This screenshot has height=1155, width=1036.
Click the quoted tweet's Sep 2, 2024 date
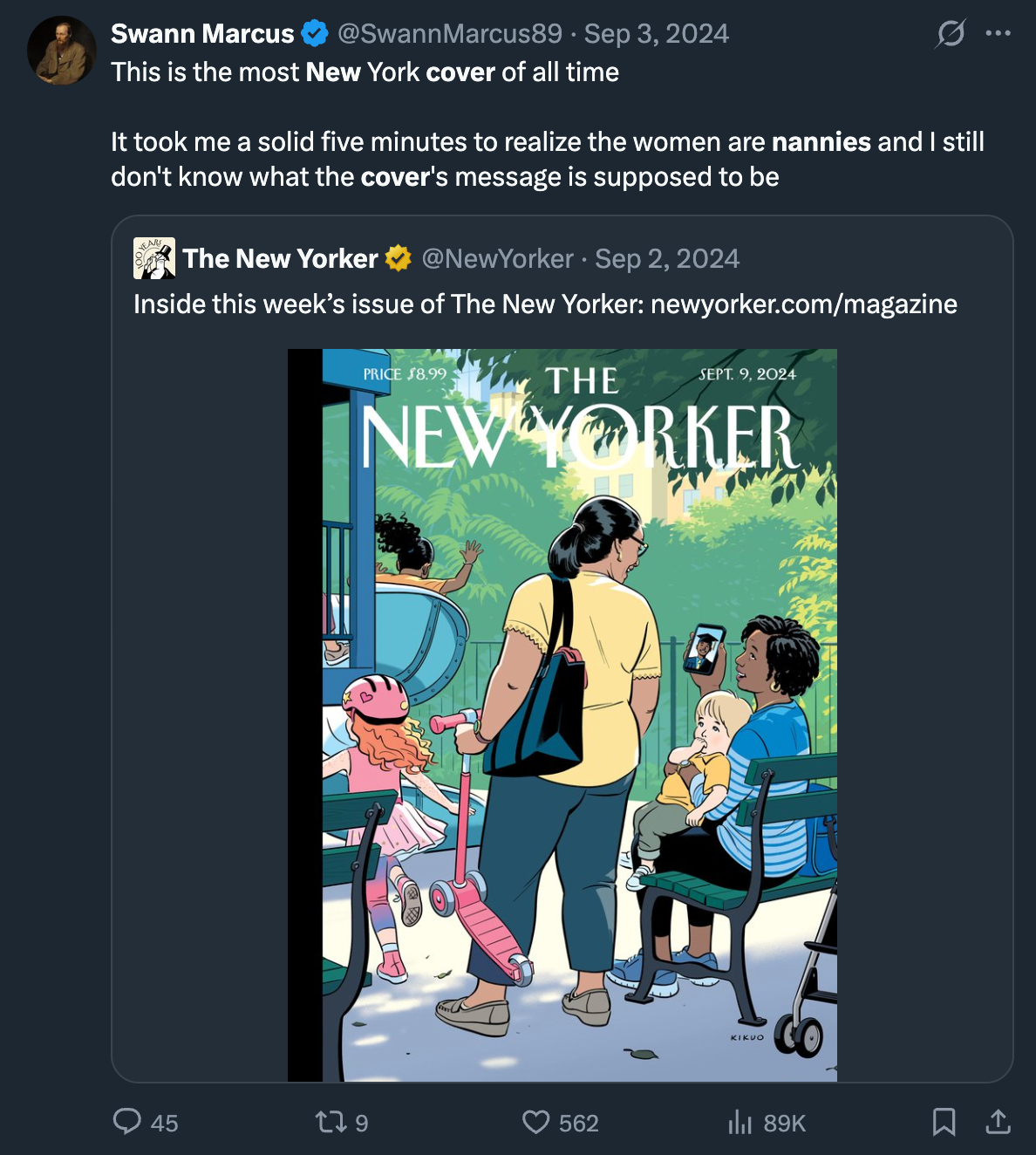coord(667,259)
